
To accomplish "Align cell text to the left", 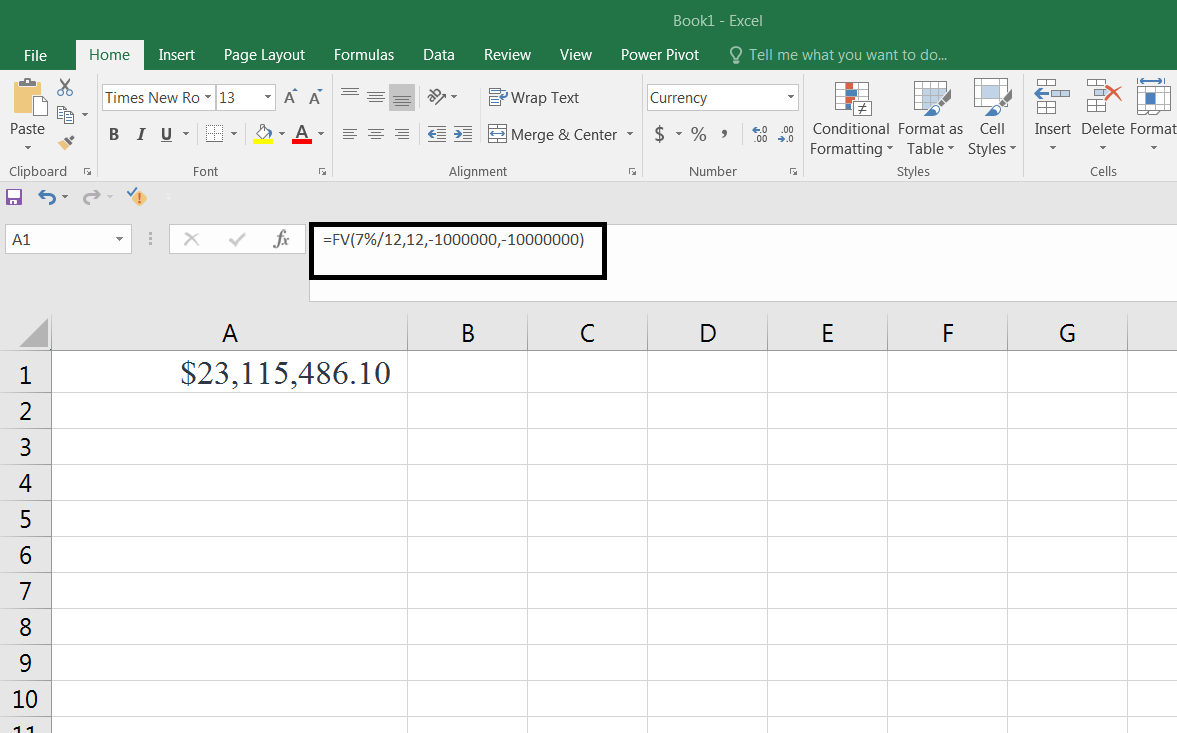I will coord(350,134).
